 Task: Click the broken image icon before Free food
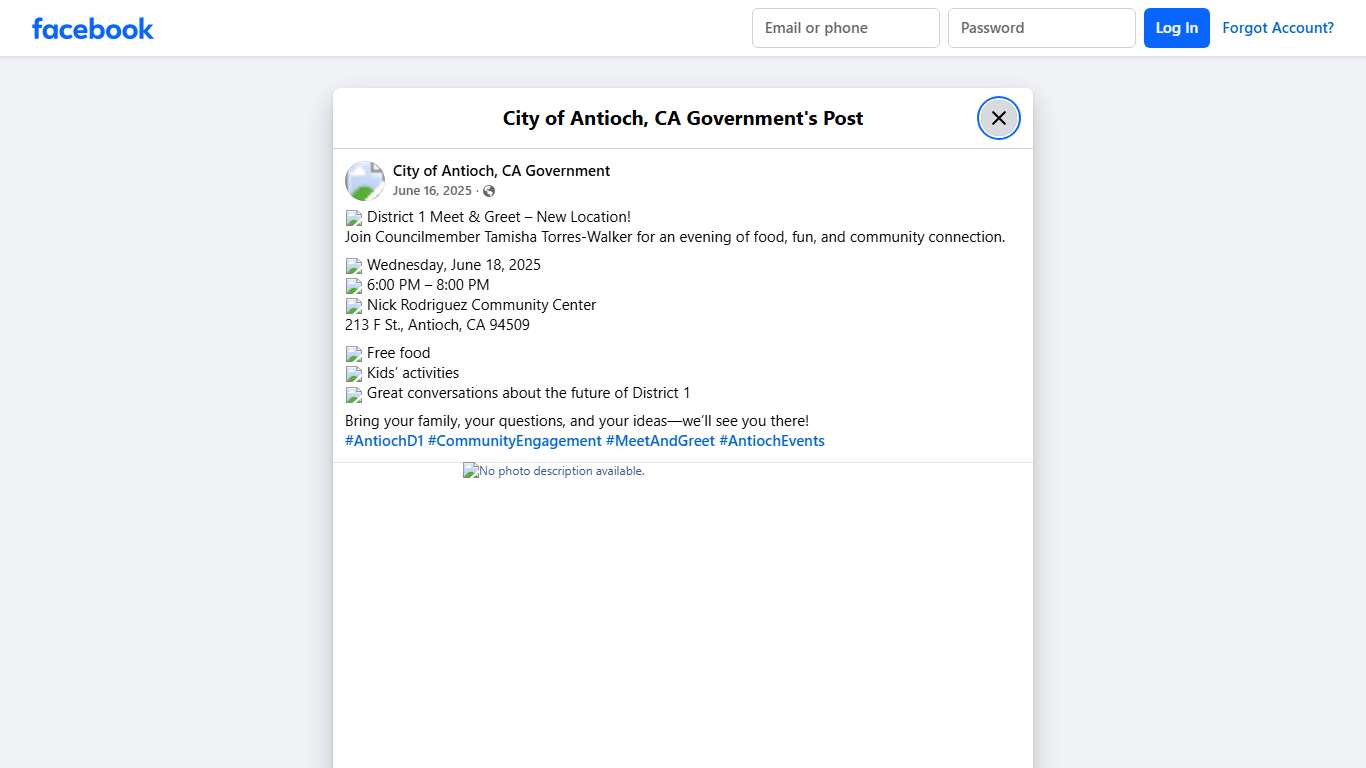353,353
